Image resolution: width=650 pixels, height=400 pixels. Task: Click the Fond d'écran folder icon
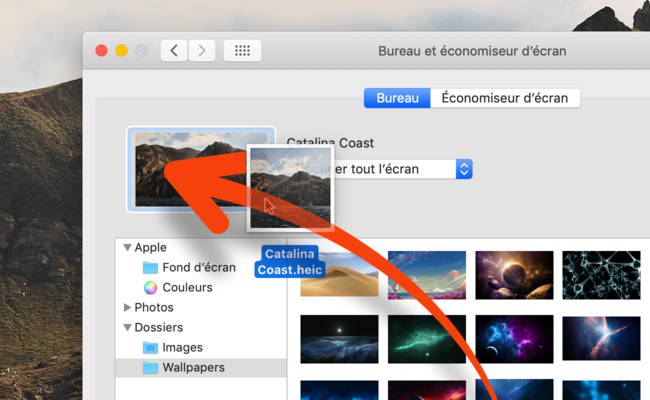(150, 268)
